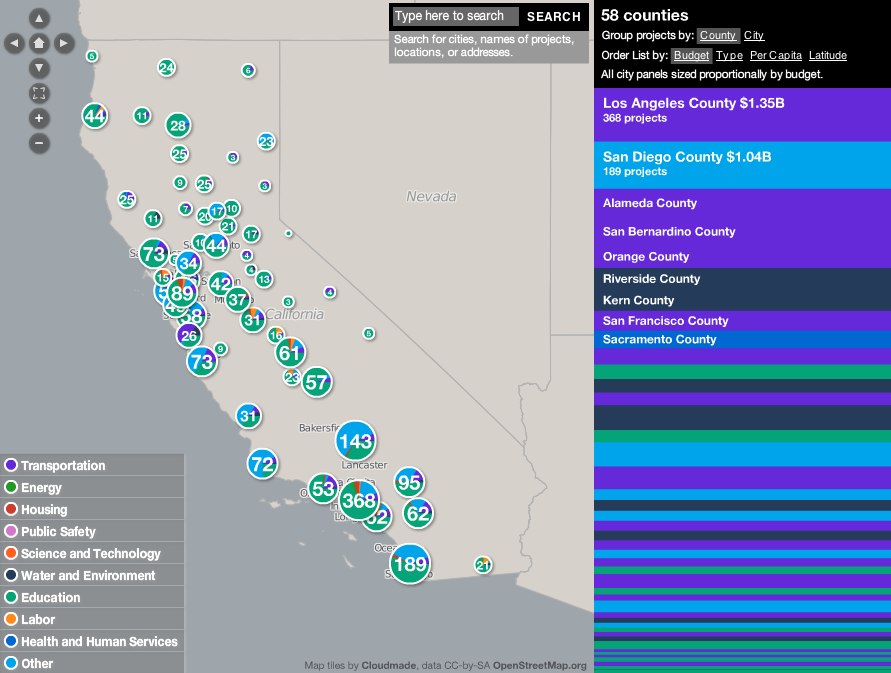Zoom in using the plus button
Image resolution: width=891 pixels, height=673 pixels.
[39, 118]
